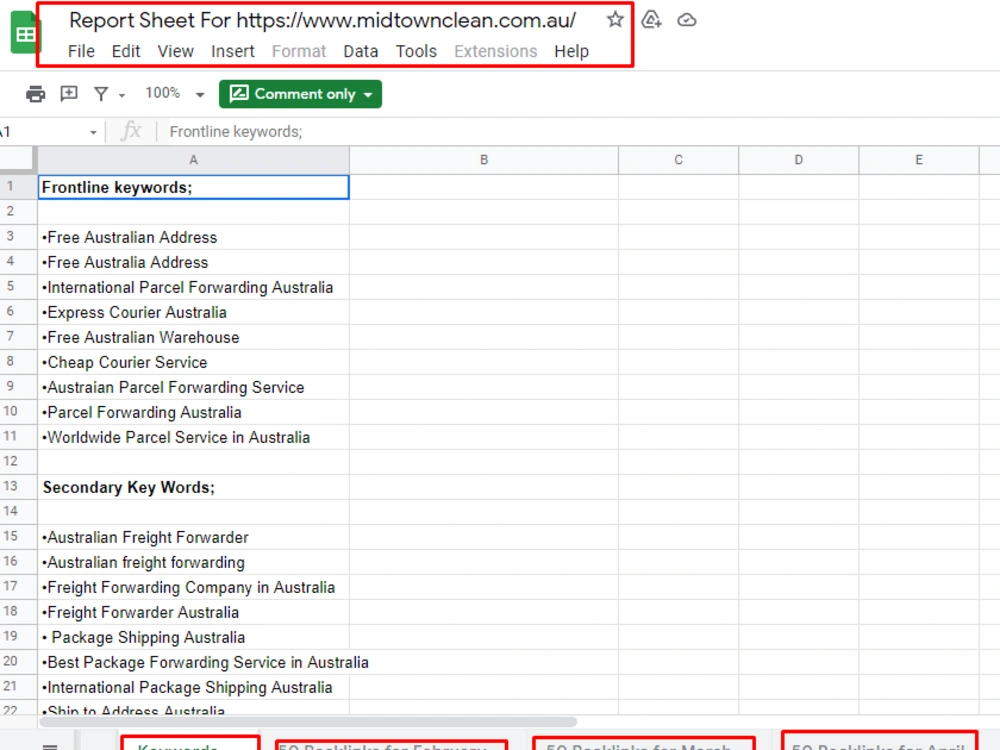Click cell Free Australian Address
Viewport: 1000px width, 750px height.
click(x=193, y=237)
